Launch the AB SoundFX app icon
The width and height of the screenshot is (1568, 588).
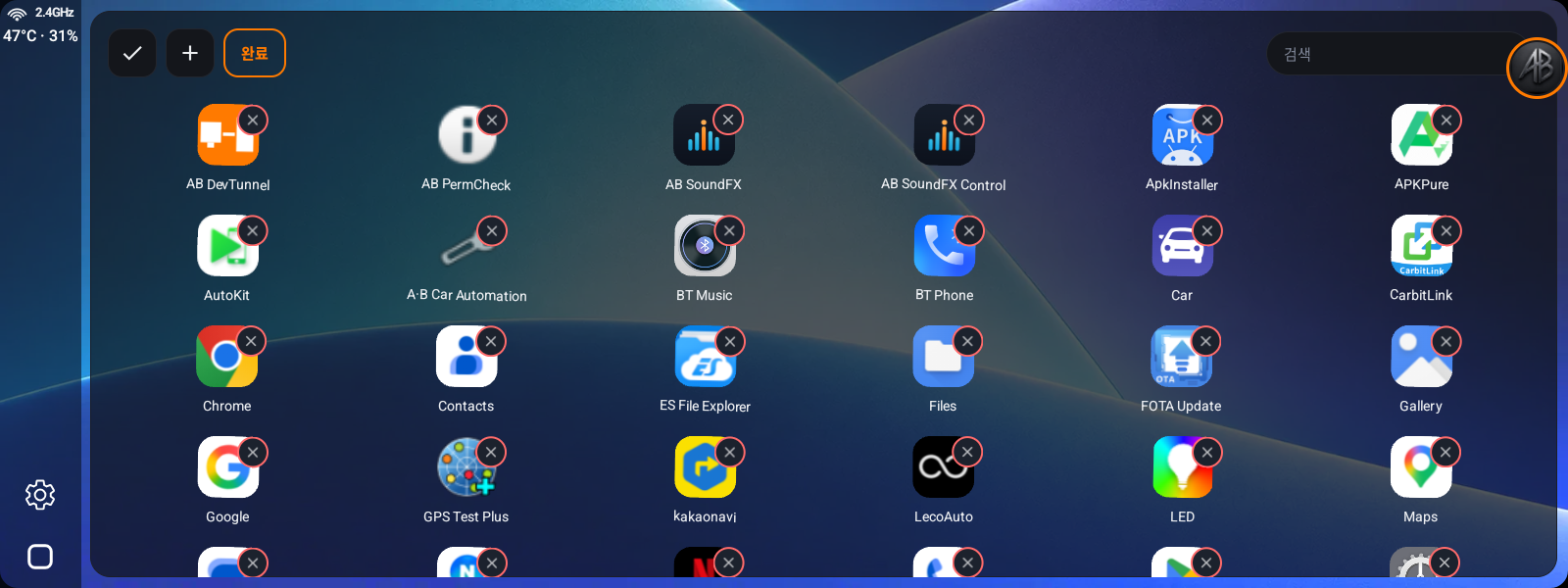704,135
